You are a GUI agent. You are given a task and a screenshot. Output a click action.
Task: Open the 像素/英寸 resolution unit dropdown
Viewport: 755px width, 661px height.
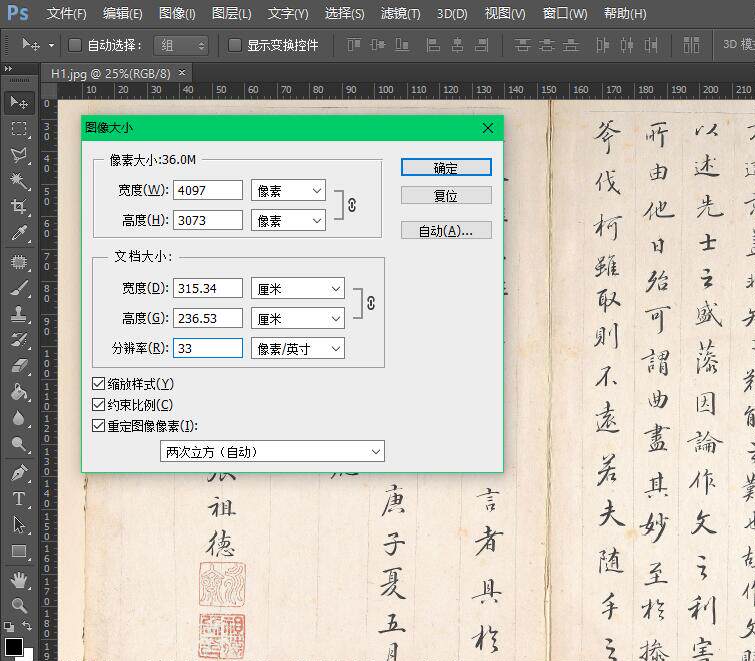pos(298,349)
